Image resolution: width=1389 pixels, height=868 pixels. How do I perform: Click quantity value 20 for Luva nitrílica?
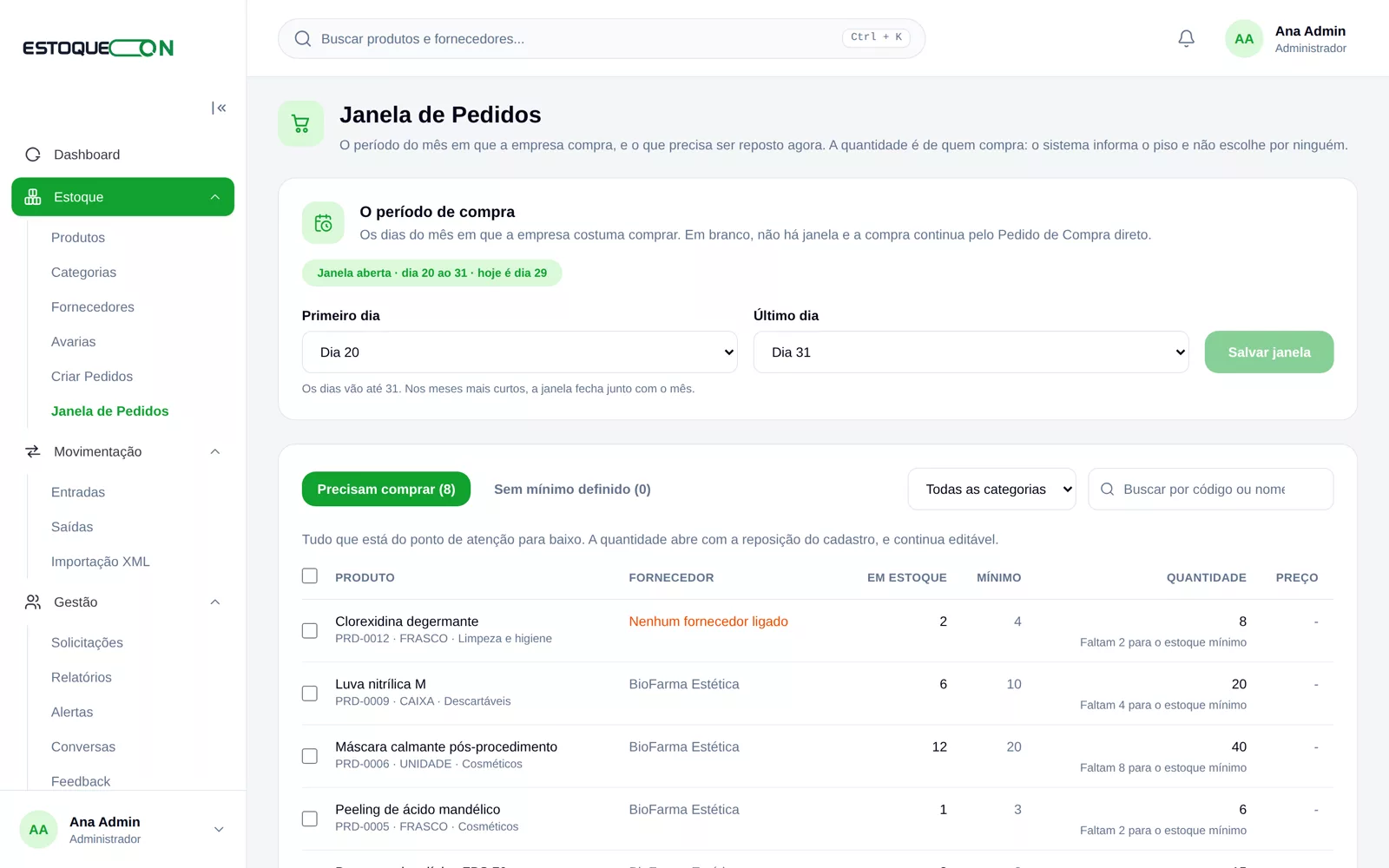click(1239, 684)
